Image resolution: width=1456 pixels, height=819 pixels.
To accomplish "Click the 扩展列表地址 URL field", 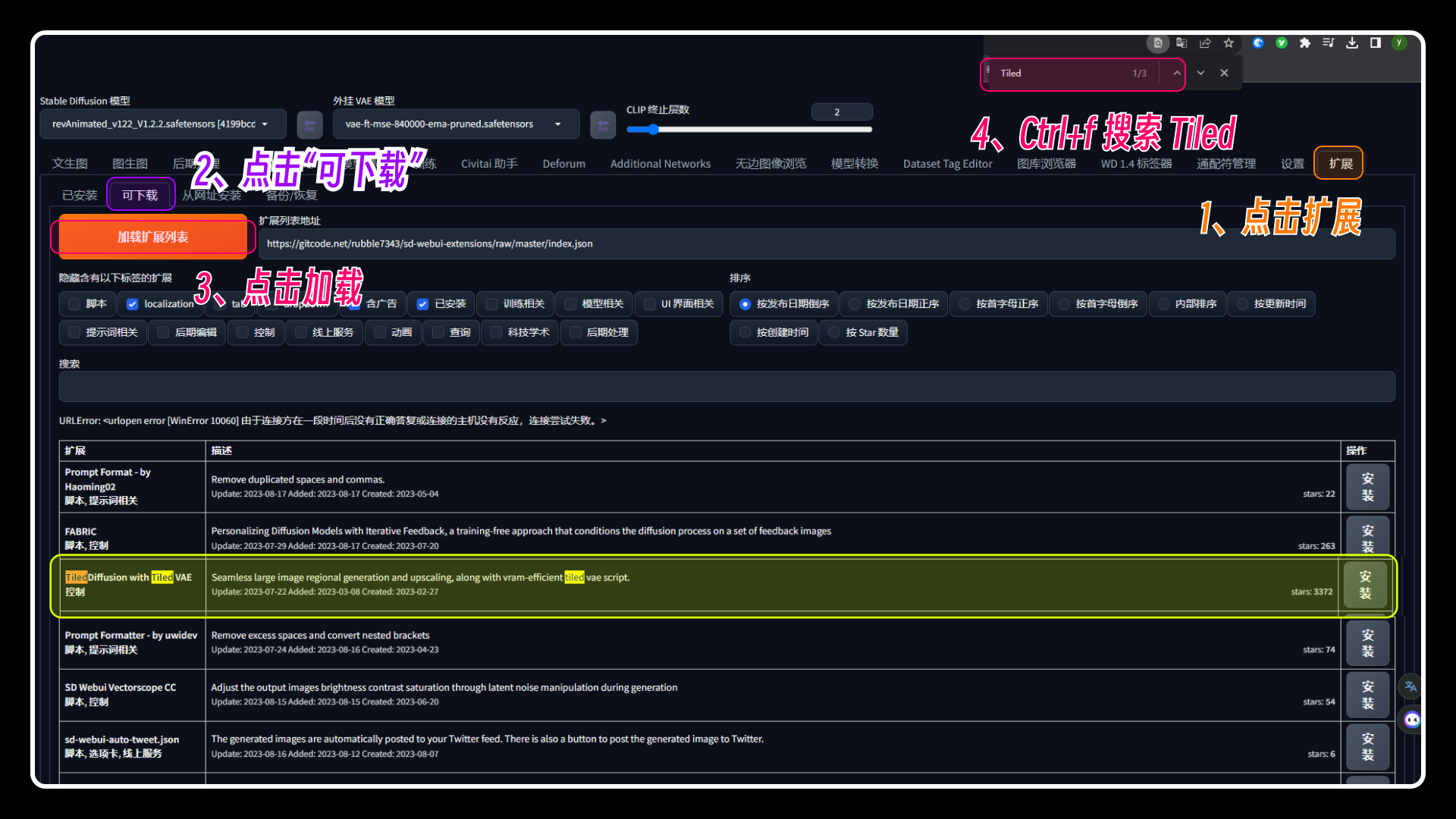I will [x=827, y=244].
